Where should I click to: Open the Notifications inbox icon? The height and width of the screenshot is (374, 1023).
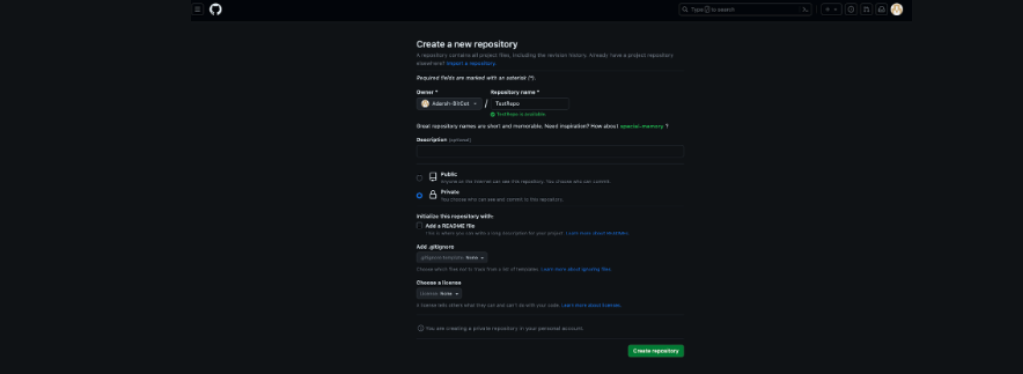tap(881, 9)
